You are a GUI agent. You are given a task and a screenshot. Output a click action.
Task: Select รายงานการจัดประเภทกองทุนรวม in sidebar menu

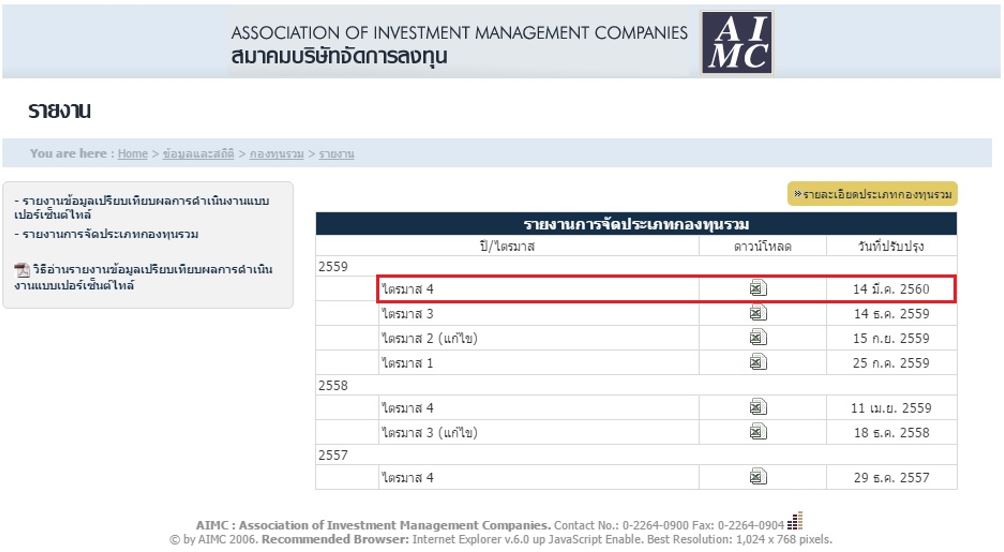pos(110,234)
